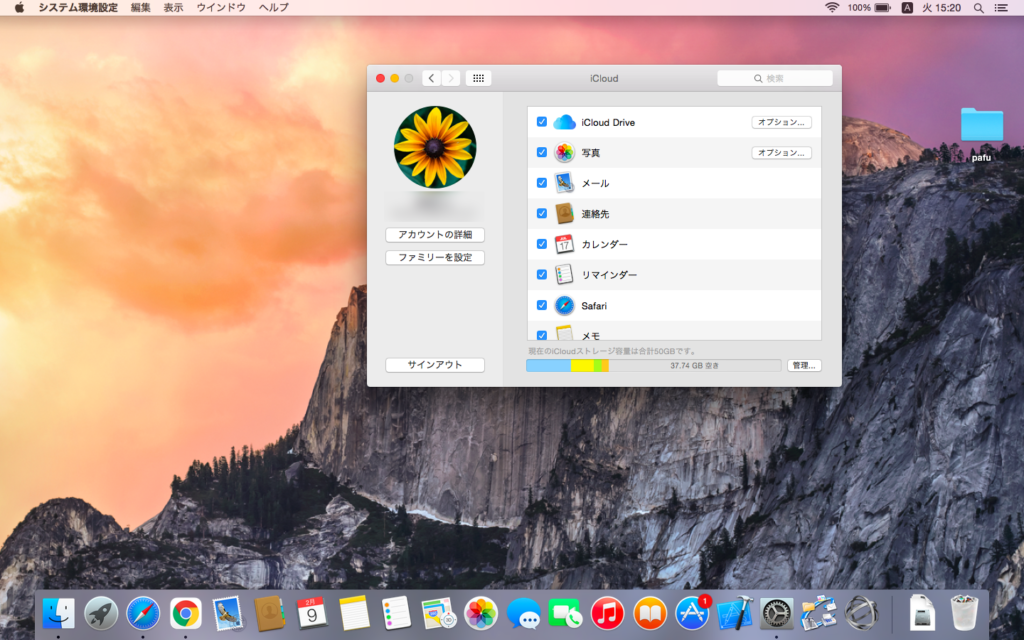Open 編集 menu
The height and width of the screenshot is (640, 1024).
tap(140, 8)
